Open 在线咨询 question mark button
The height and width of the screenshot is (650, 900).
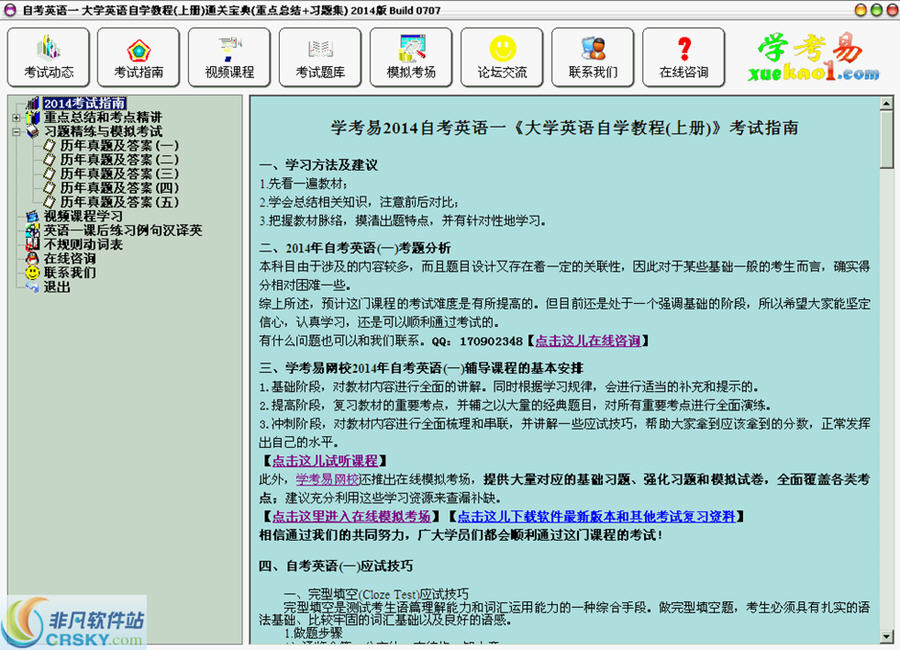684,57
